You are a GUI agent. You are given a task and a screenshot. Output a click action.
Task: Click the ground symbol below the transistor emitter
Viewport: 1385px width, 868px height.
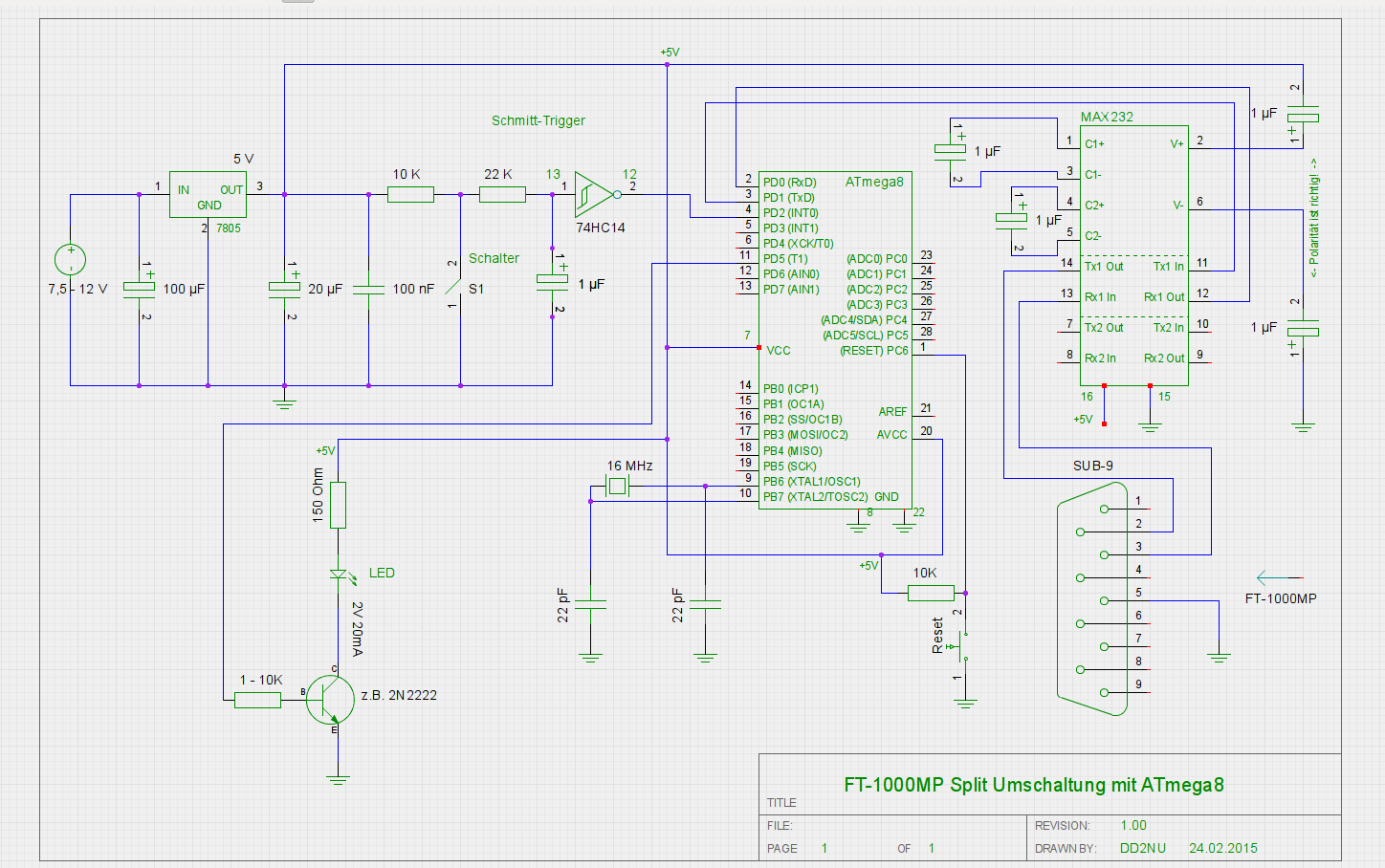click(x=338, y=780)
